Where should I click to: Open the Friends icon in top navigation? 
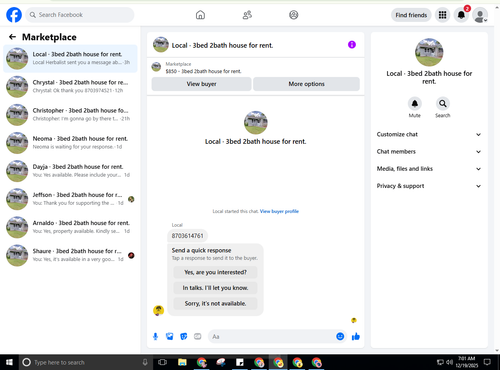pyautogui.click(x=247, y=15)
